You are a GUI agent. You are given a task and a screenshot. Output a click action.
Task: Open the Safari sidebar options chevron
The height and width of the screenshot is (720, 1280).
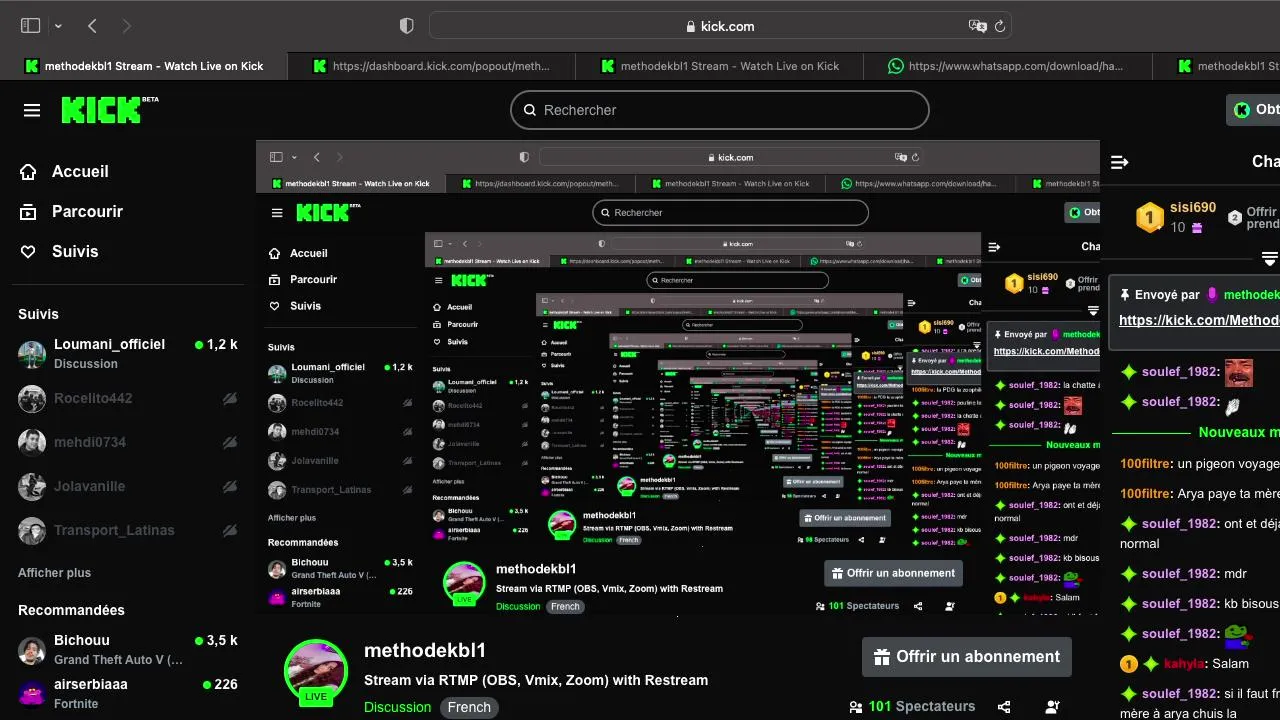[x=58, y=26]
